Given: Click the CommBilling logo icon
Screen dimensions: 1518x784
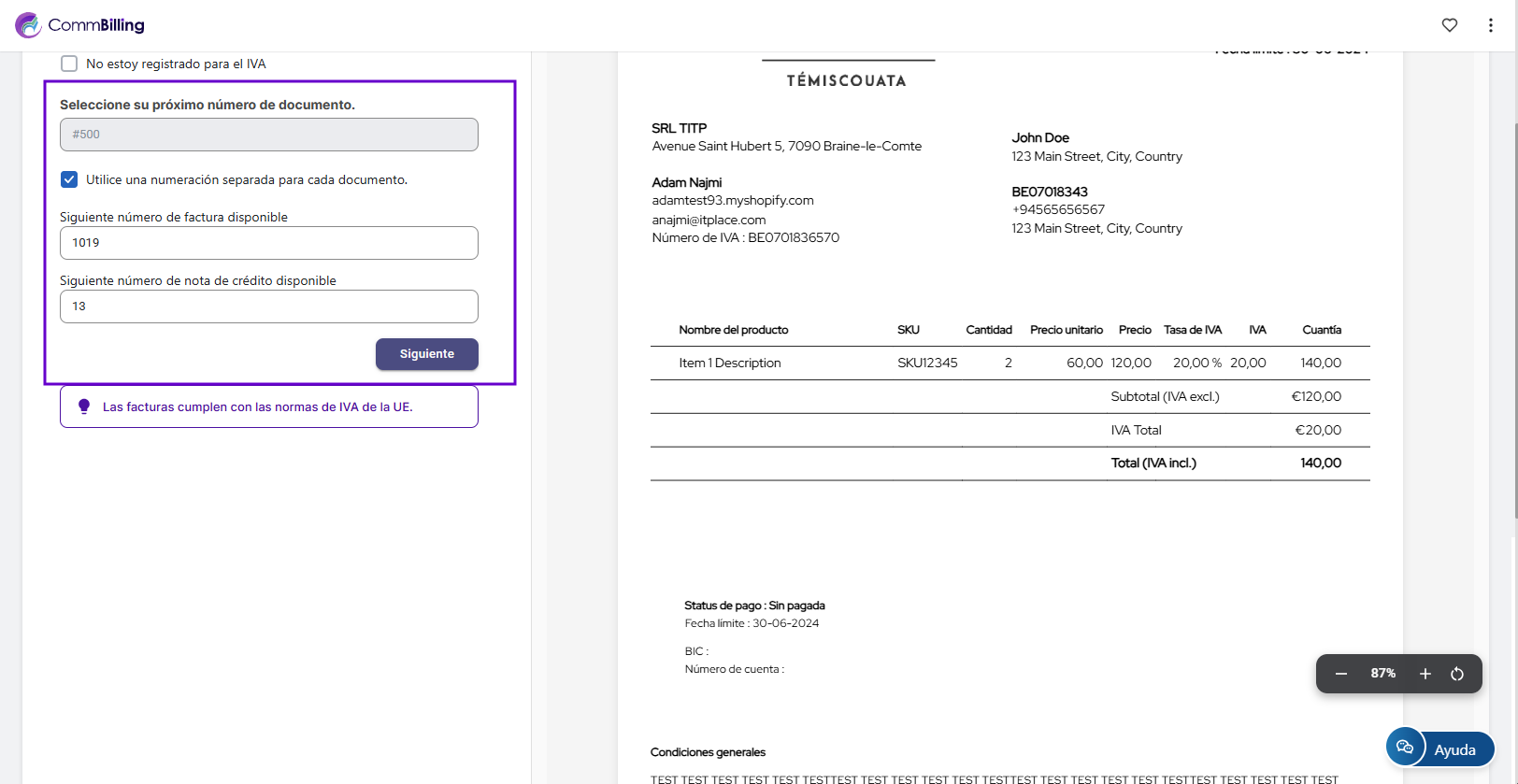Looking at the screenshot, I should coord(28,25).
